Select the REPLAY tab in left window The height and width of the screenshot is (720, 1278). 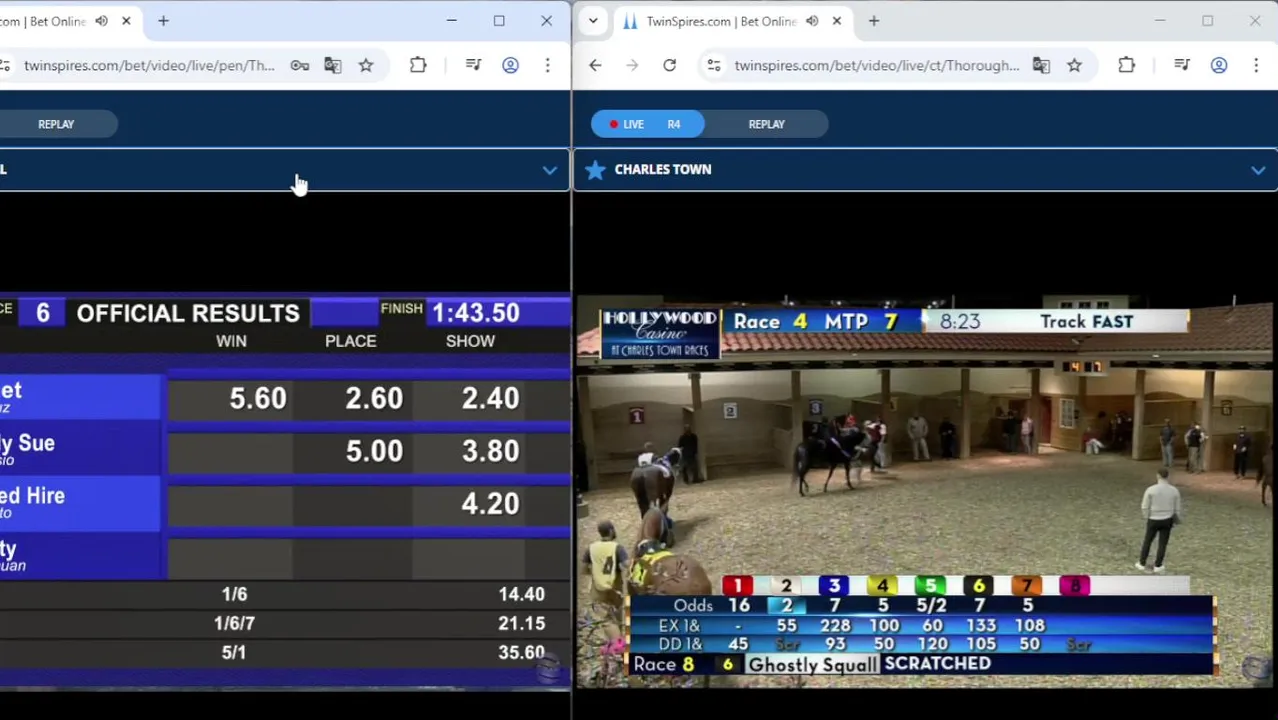click(56, 124)
